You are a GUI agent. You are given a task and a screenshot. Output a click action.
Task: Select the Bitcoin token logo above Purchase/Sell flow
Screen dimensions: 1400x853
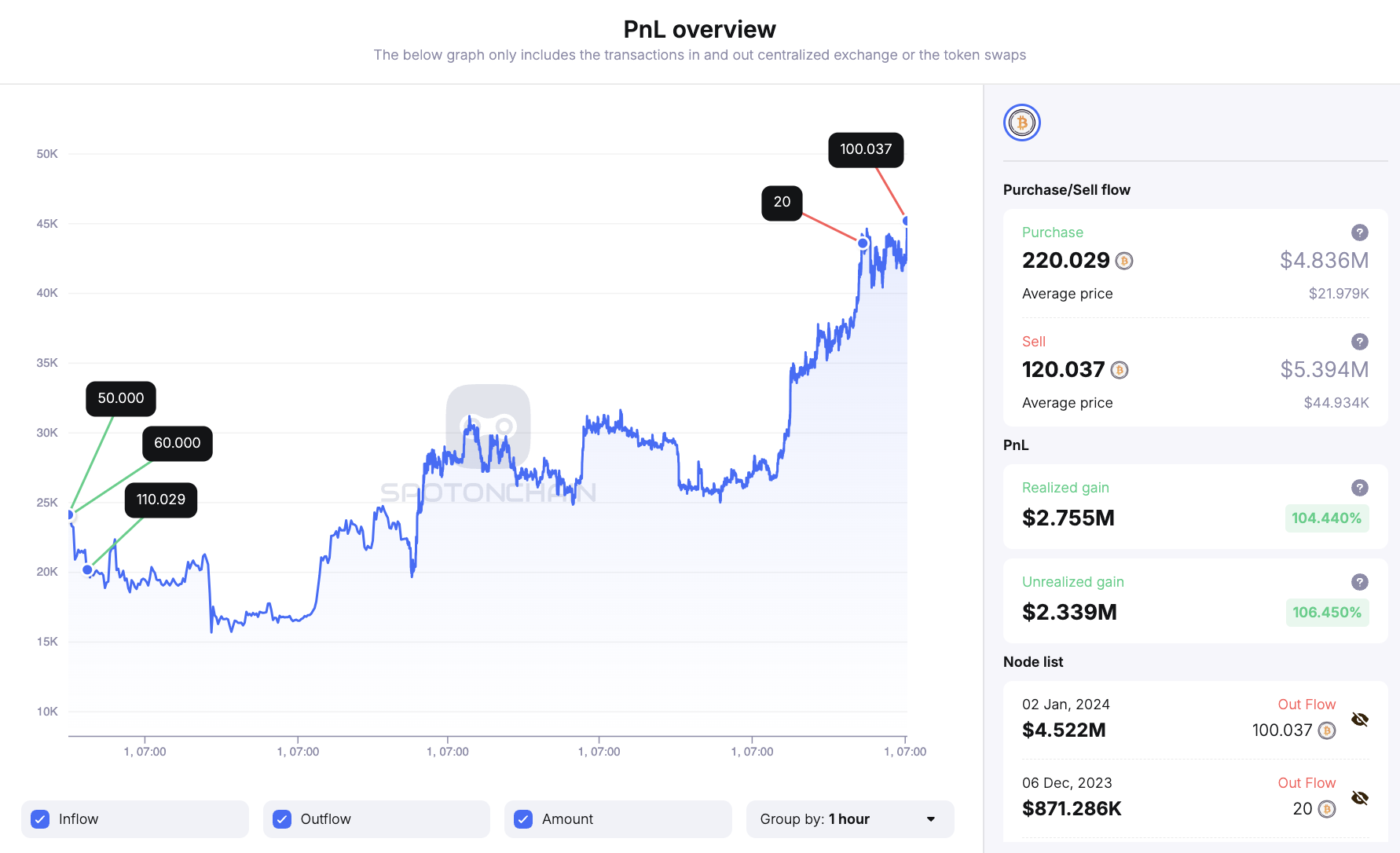[x=1021, y=123]
